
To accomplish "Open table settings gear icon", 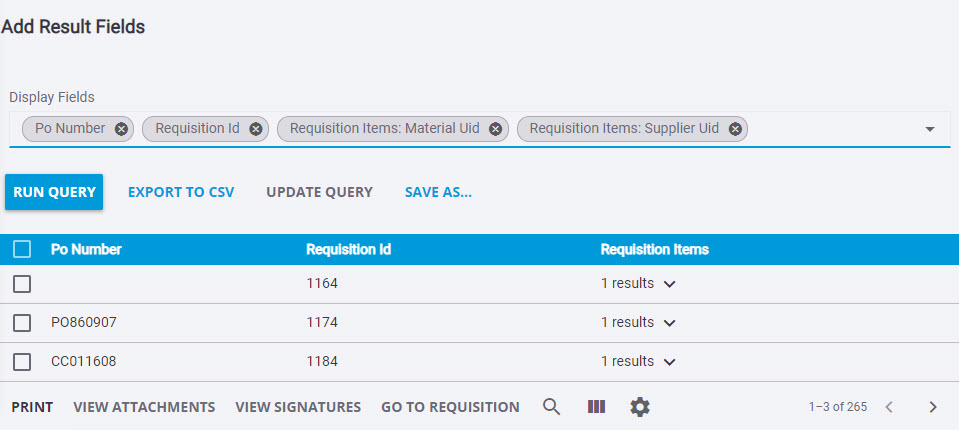I will click(640, 407).
